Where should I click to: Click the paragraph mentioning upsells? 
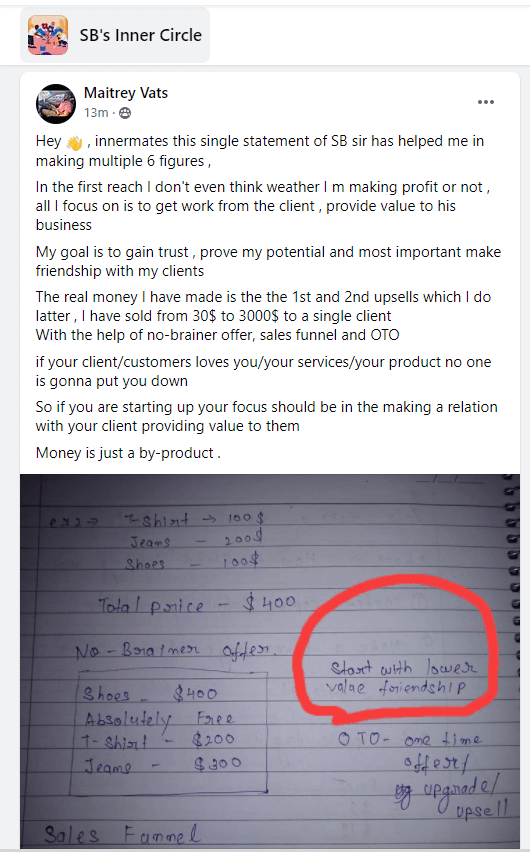click(264, 316)
